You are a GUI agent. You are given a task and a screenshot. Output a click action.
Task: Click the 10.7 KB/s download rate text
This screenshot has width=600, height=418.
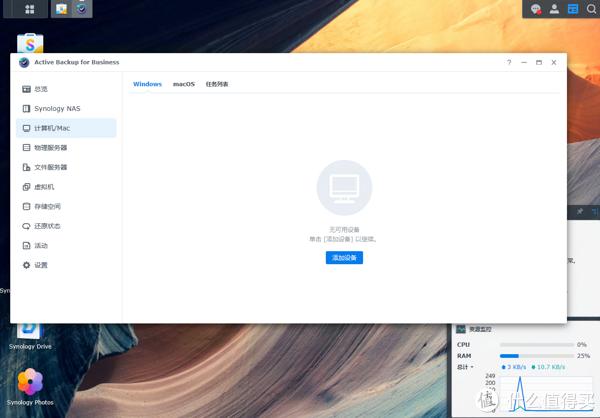tap(551, 367)
